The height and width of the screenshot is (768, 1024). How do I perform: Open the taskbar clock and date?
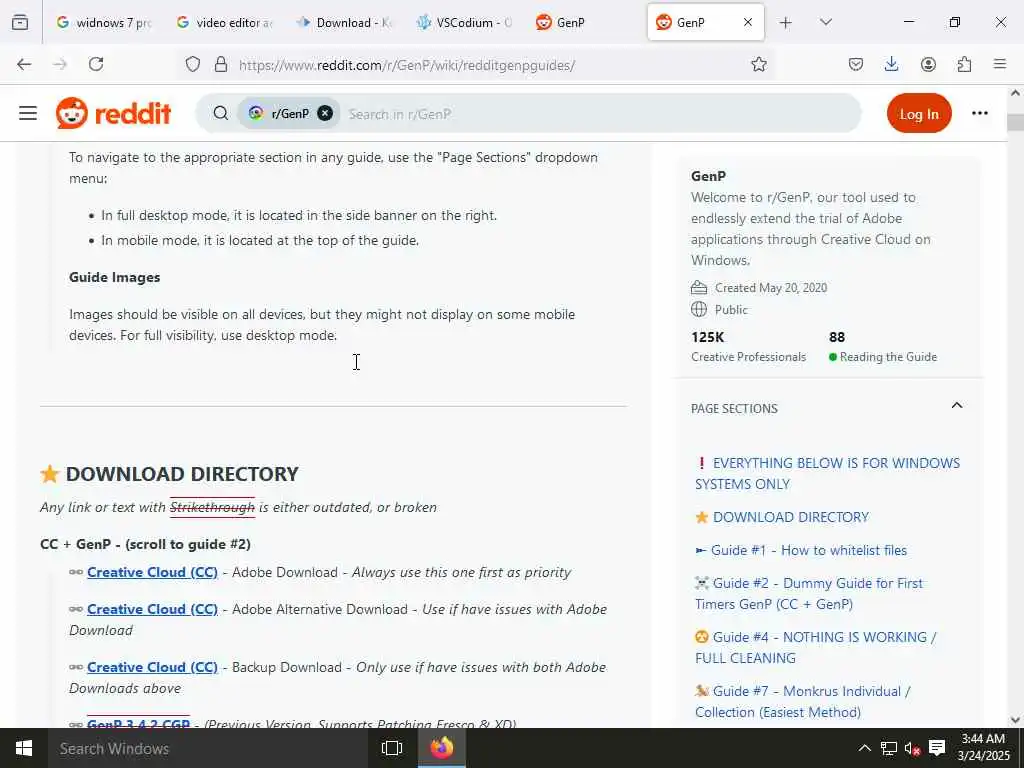[x=984, y=748]
